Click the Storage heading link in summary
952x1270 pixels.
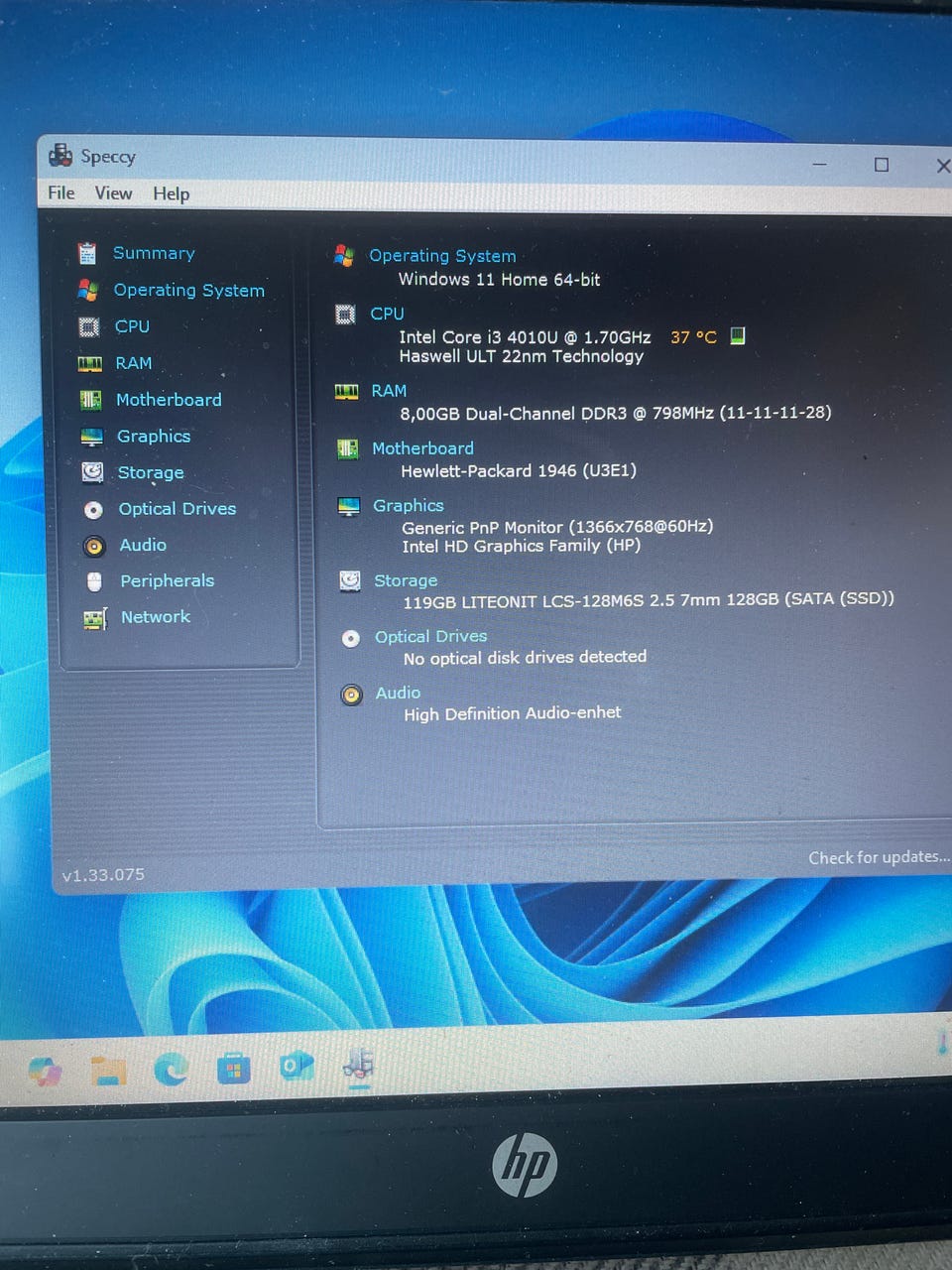tap(406, 581)
